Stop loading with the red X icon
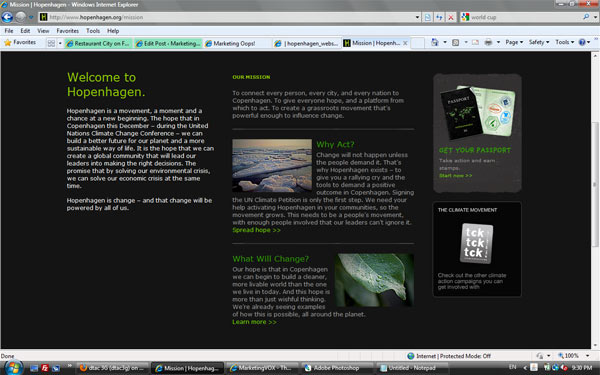This screenshot has height=375, width=600. pyautogui.click(x=451, y=17)
